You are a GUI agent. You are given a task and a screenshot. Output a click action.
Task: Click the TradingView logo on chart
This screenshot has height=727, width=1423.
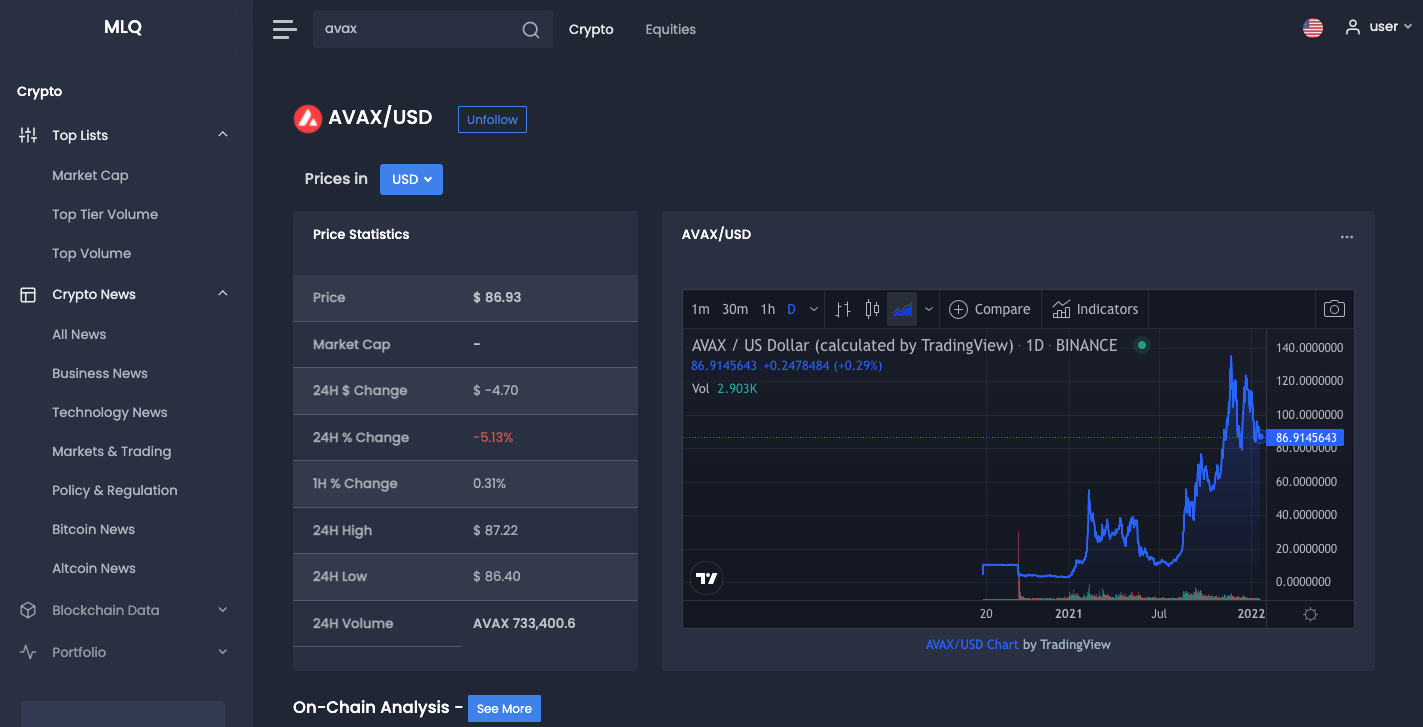(x=707, y=578)
